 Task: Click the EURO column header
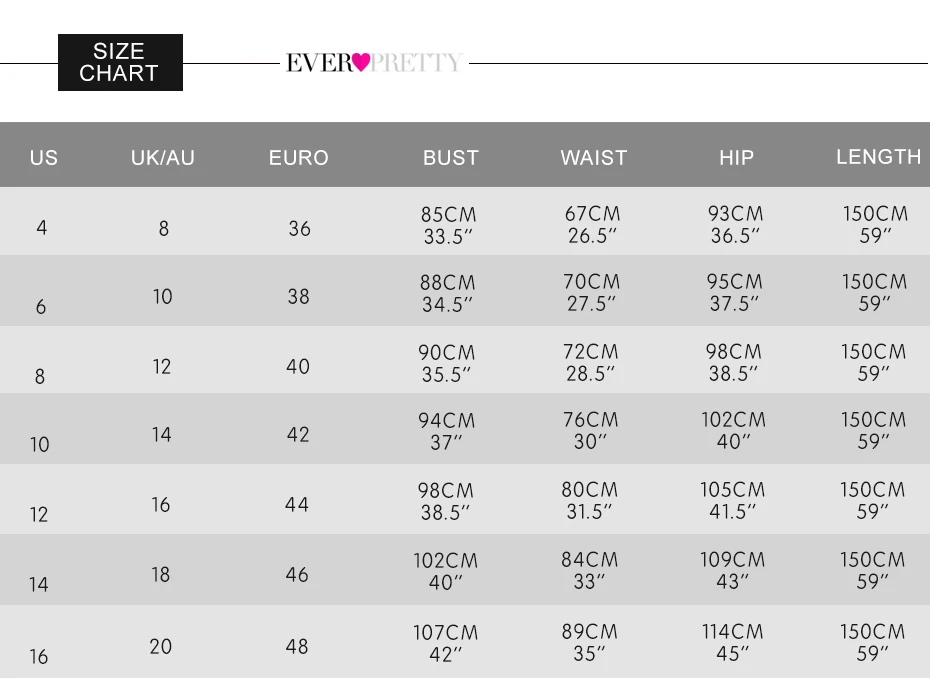(298, 157)
